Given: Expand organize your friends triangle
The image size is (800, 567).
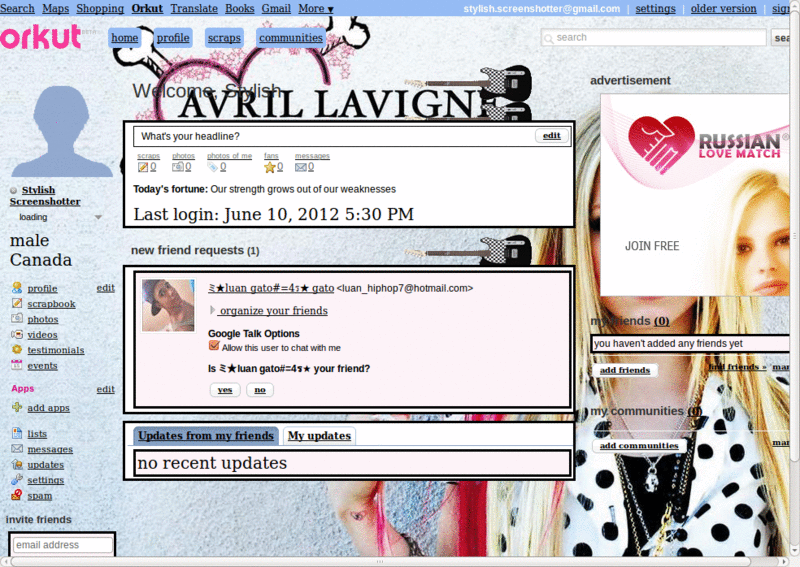Looking at the screenshot, I should click(212, 310).
